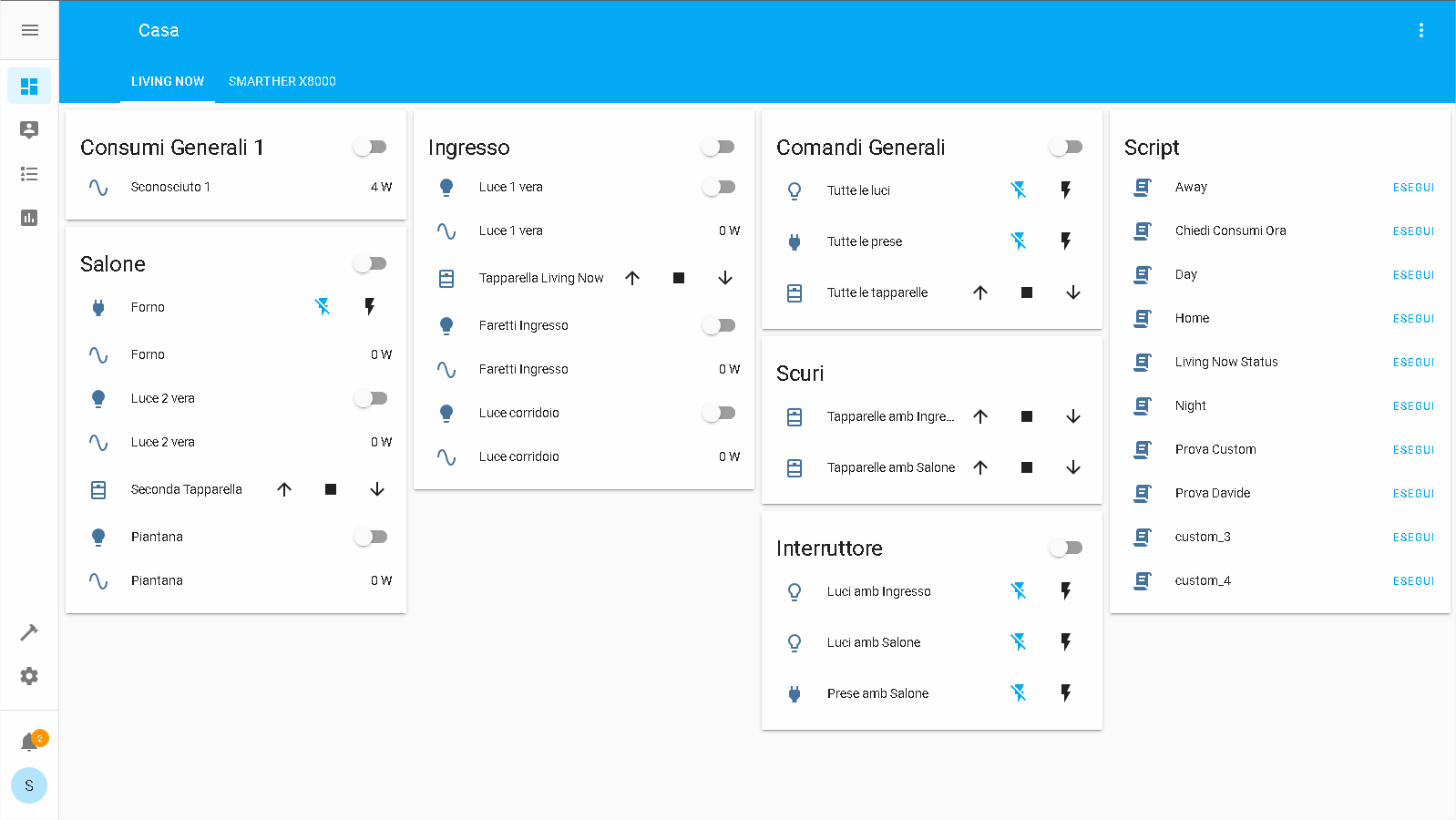Raise Tapparelle amb Ingresso cover
The width and height of the screenshot is (1456, 820).
click(x=980, y=416)
